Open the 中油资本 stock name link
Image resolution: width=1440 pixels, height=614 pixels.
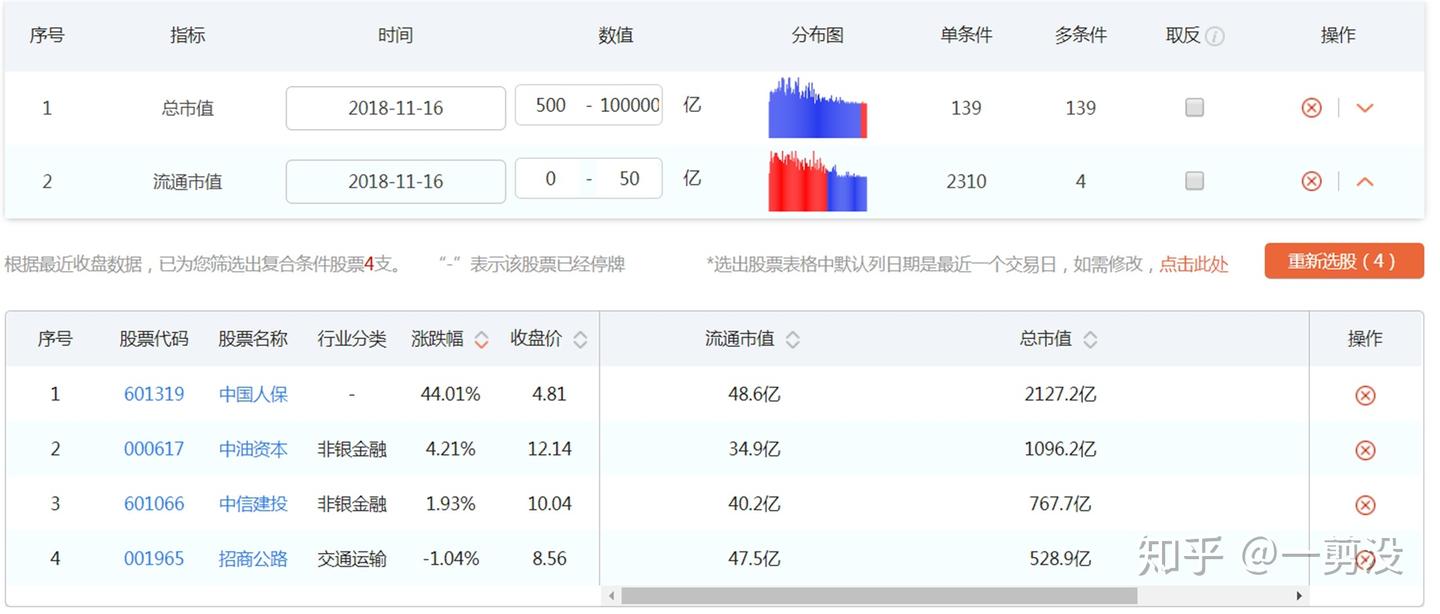tap(252, 449)
